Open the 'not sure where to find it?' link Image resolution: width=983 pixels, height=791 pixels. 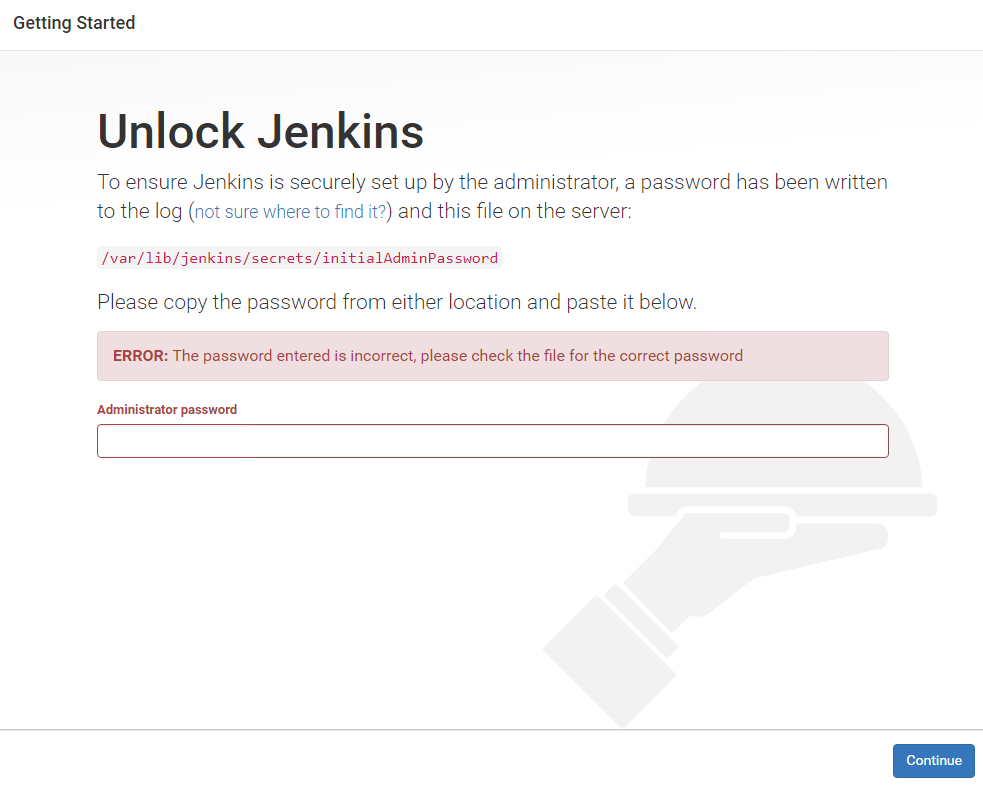pyautogui.click(x=290, y=212)
